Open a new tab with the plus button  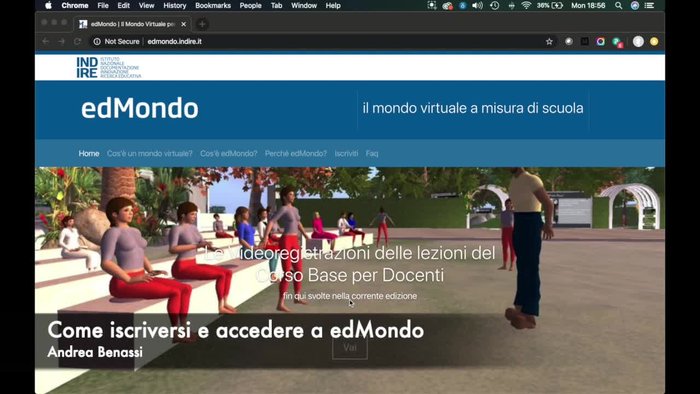(202, 24)
